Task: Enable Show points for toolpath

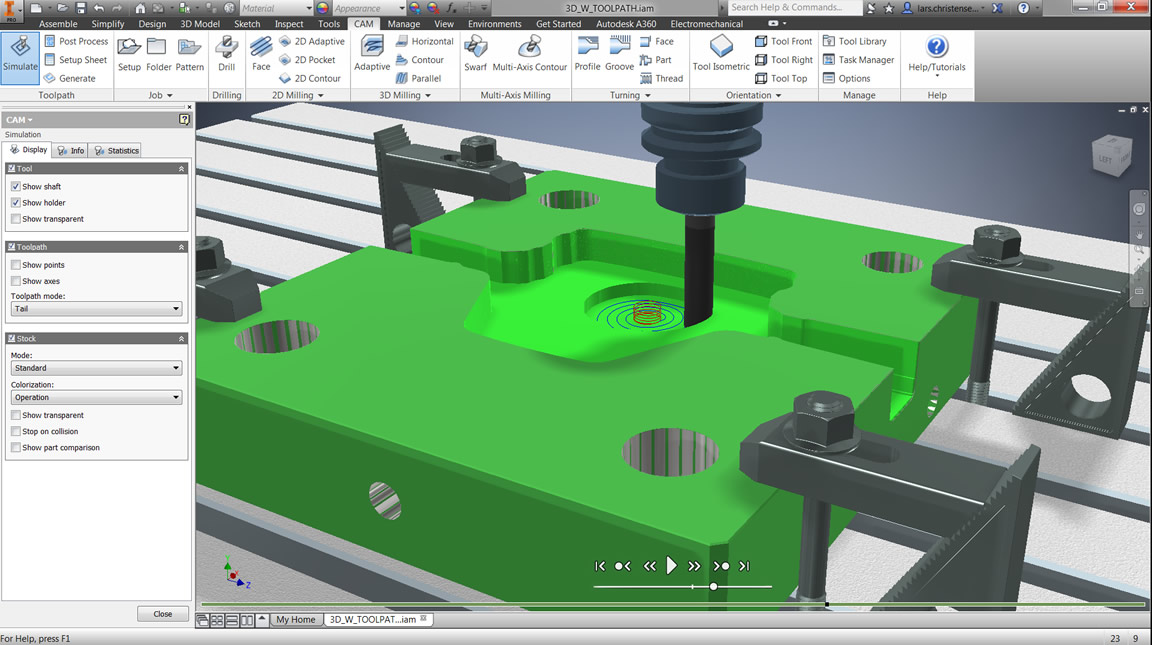Action: [x=16, y=265]
